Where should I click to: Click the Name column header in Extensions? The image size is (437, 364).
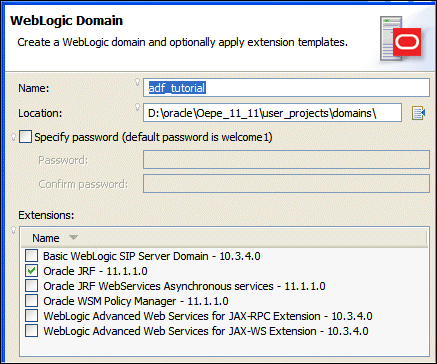pos(224,238)
